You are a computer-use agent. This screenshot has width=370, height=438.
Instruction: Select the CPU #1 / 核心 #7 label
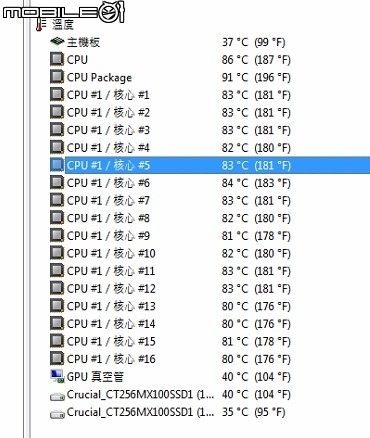click(108, 201)
